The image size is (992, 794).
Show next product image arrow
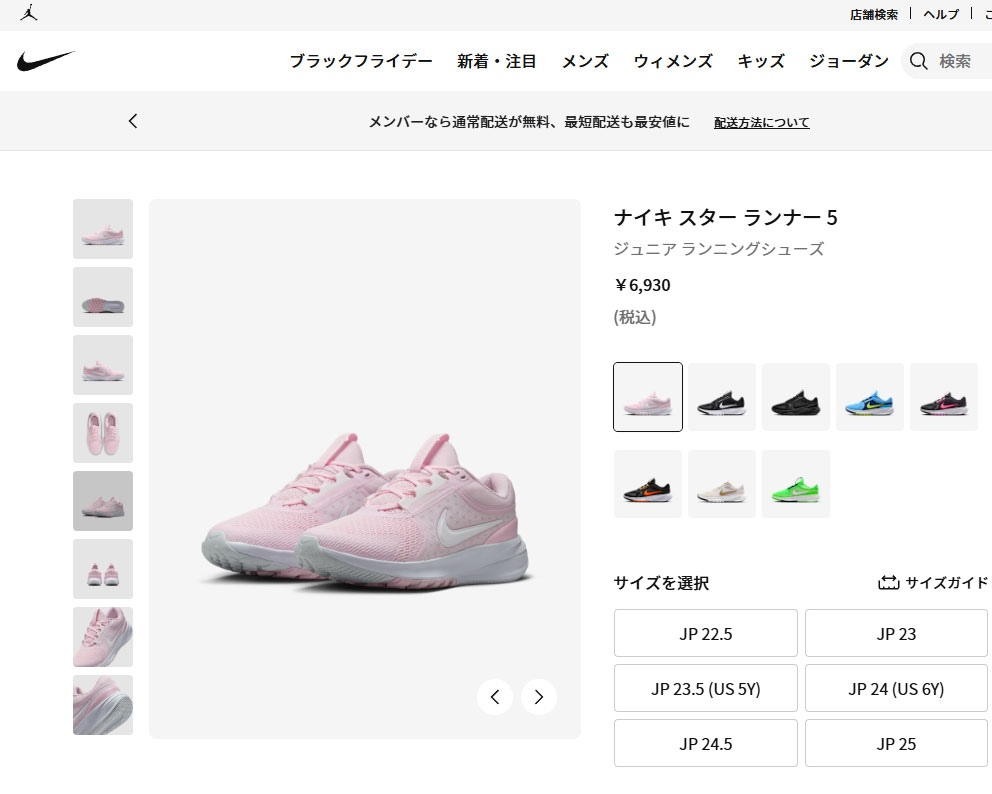[x=538, y=697]
